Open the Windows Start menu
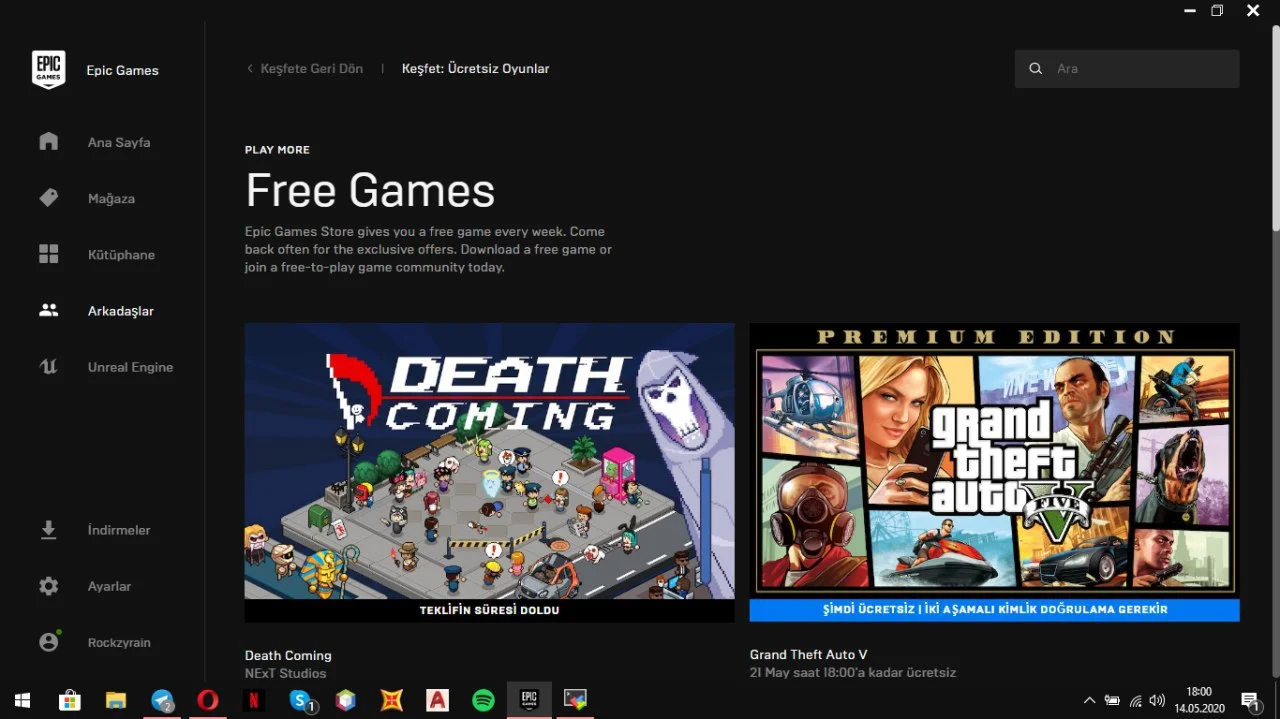The image size is (1280, 719). pos(22,700)
